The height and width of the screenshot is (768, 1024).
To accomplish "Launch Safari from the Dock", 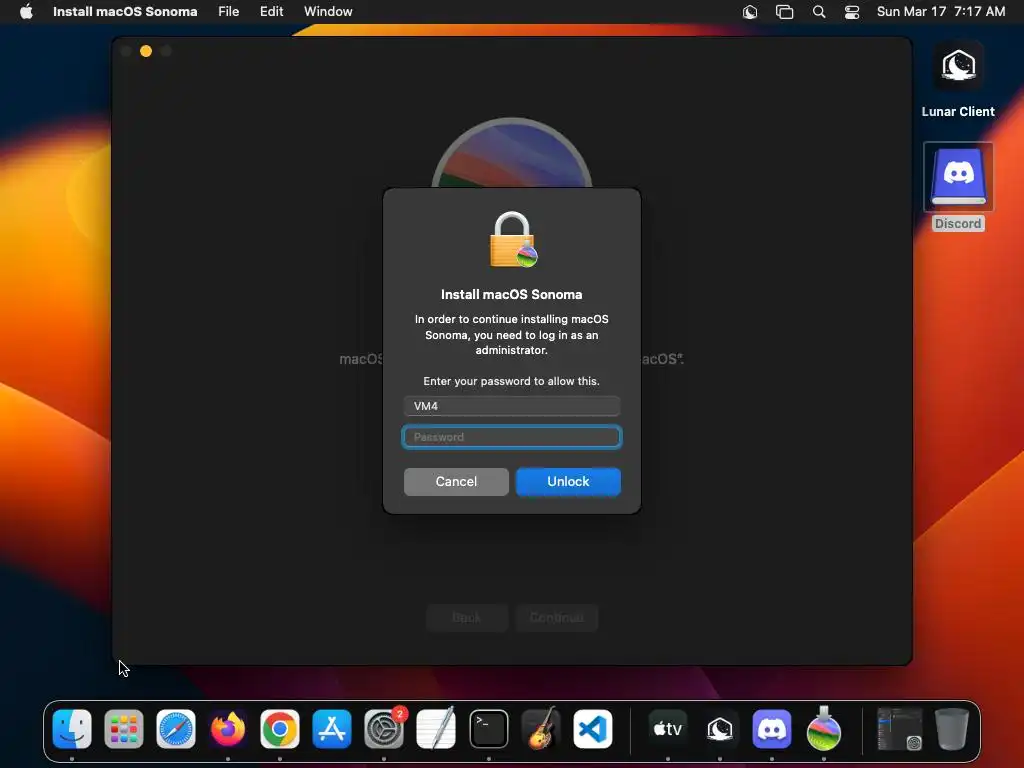I will 176,729.
